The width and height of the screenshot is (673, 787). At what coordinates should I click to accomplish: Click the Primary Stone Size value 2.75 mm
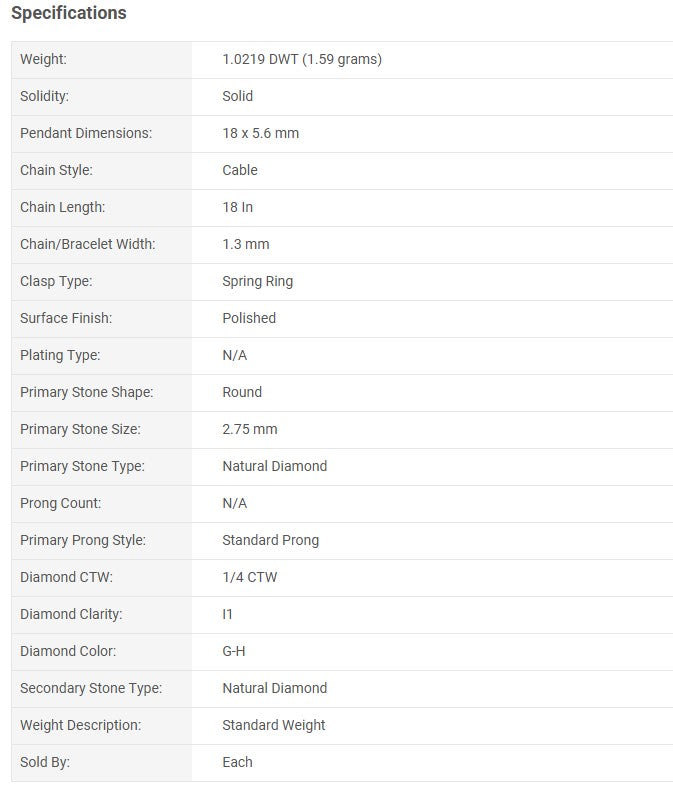(249, 429)
